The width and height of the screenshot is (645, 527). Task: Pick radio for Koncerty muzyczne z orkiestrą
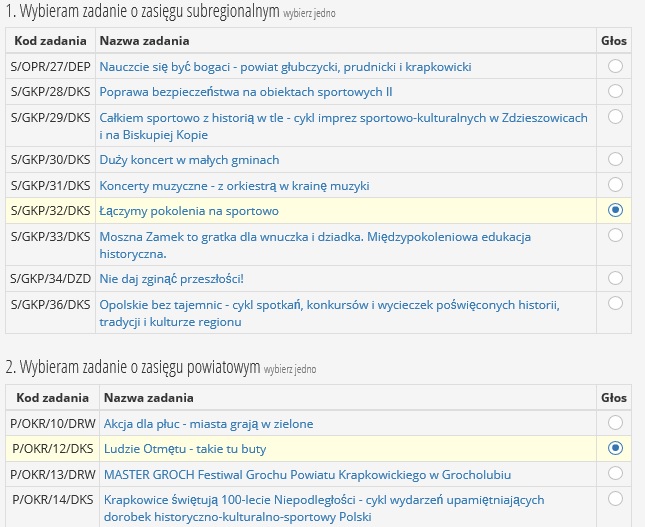coord(615,185)
